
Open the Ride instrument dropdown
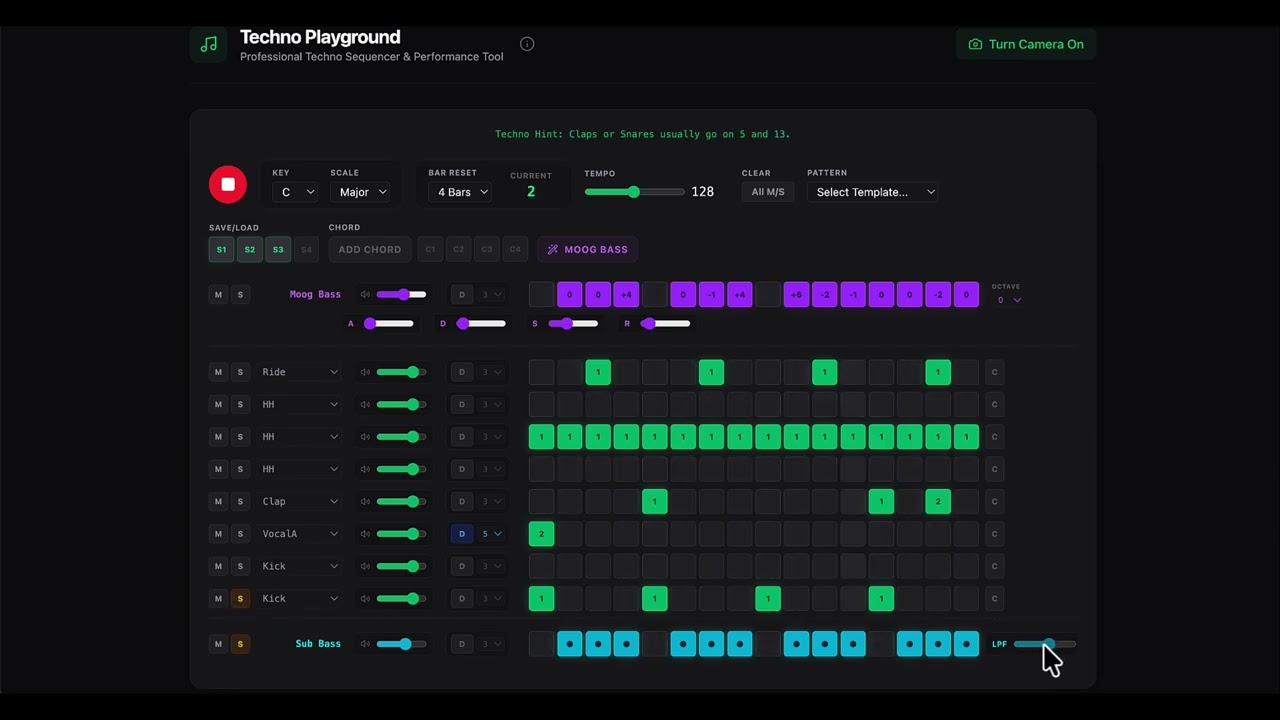tap(300, 372)
